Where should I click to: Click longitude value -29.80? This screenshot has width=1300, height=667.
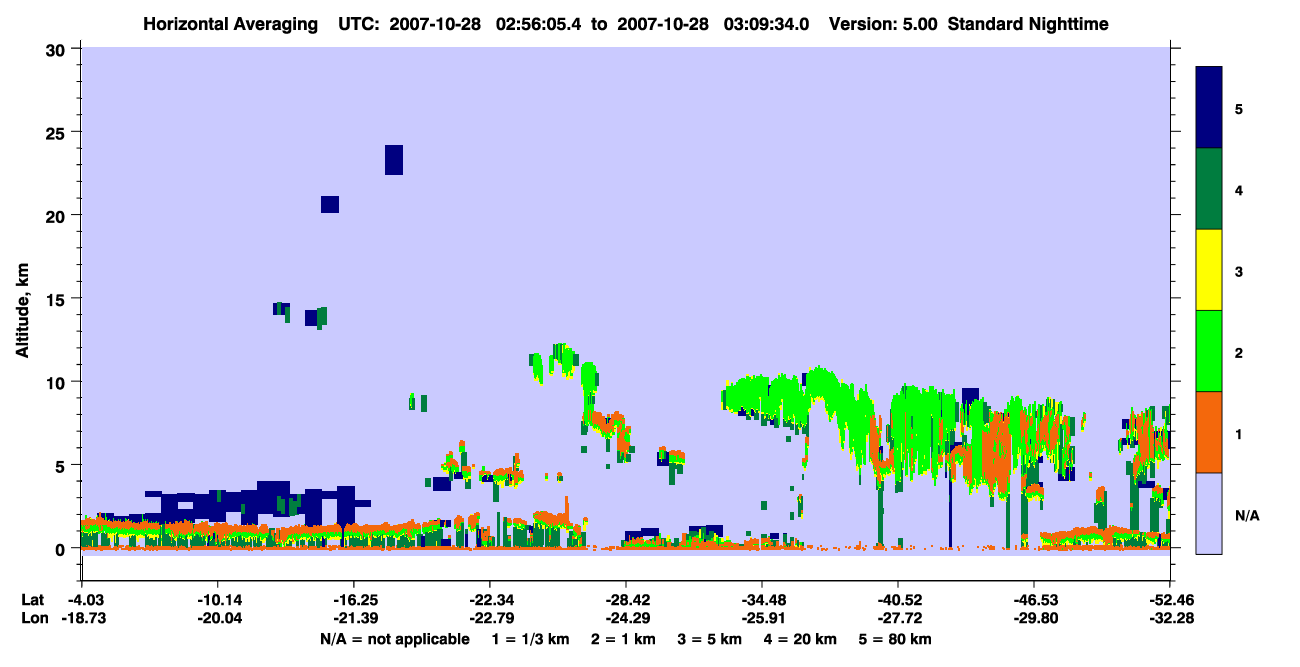pos(1033,618)
